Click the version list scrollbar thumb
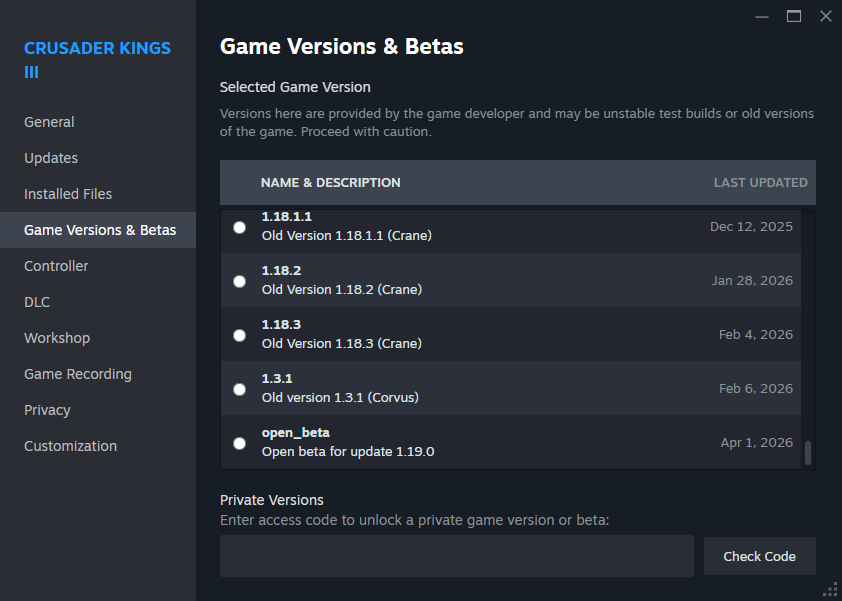The height and width of the screenshot is (601, 842). pyautogui.click(x=808, y=453)
